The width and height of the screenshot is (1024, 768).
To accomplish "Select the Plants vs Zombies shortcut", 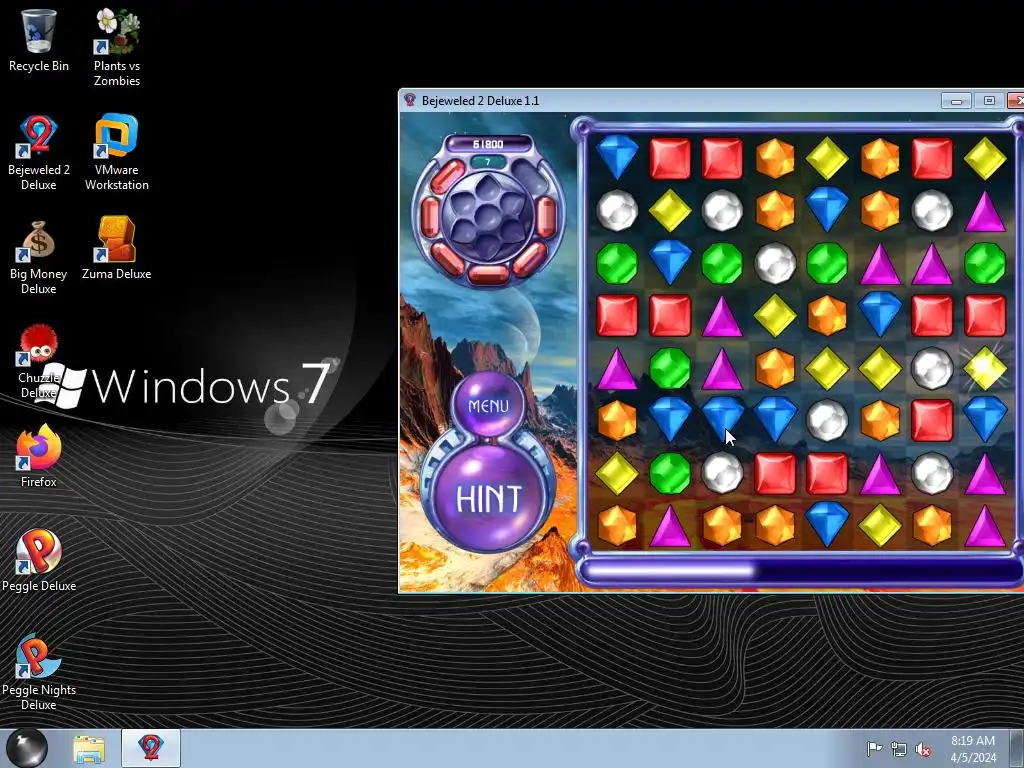I will [x=117, y=47].
